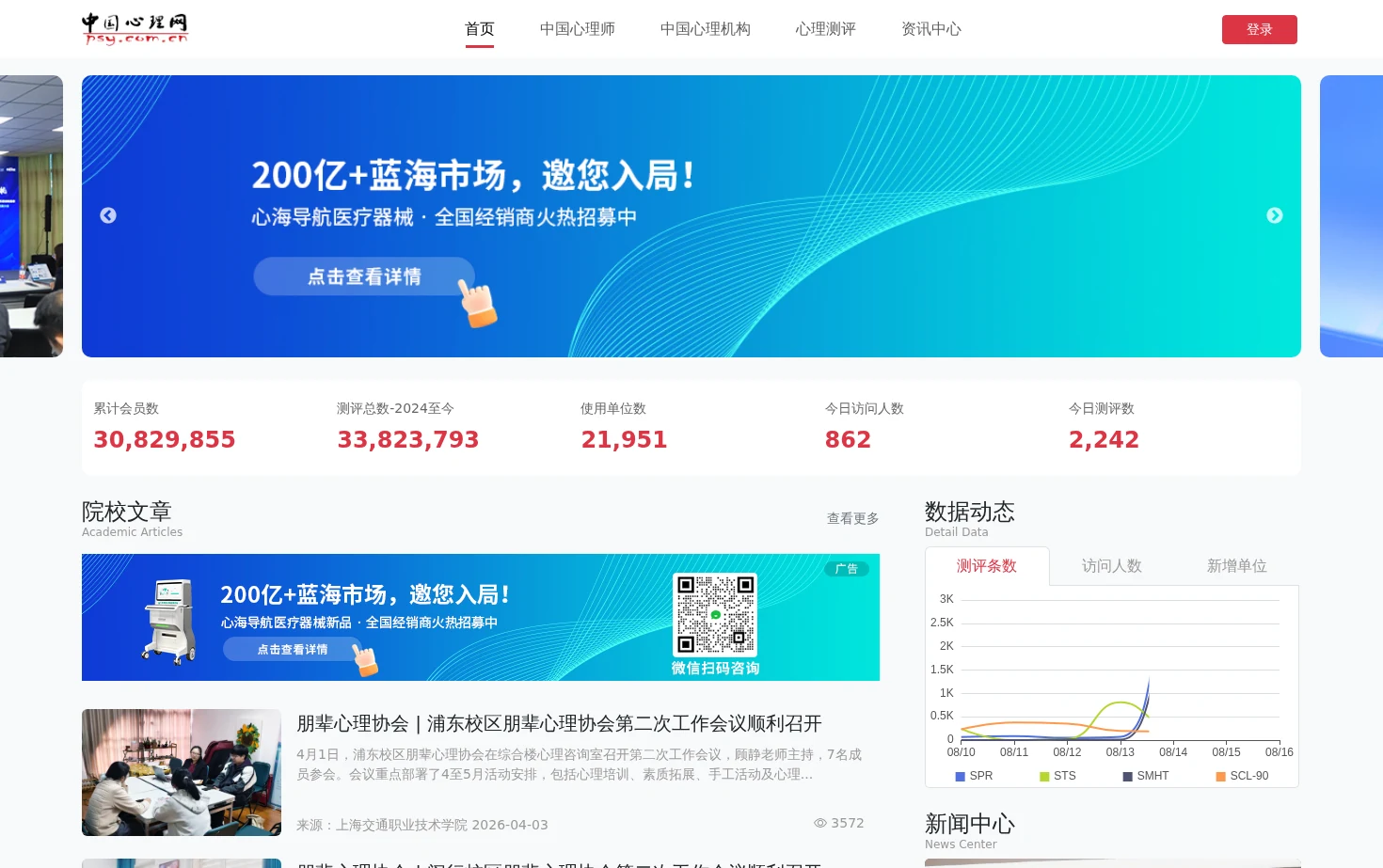Viewport: 1383px width, 868px height.
Task: Go to previous carousel slide arrow
Action: (x=108, y=215)
